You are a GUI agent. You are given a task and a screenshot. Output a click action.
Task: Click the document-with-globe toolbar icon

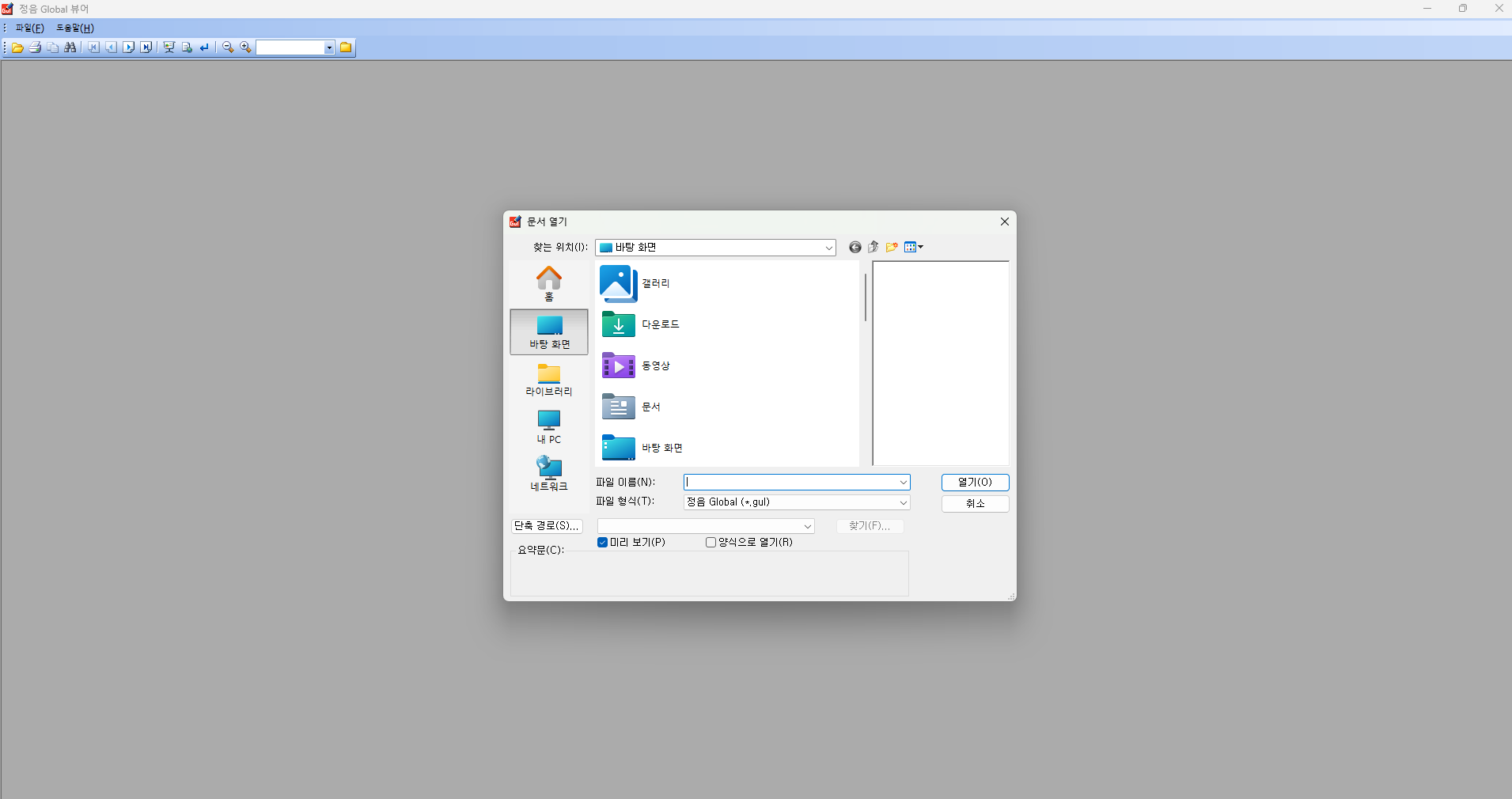click(187, 47)
